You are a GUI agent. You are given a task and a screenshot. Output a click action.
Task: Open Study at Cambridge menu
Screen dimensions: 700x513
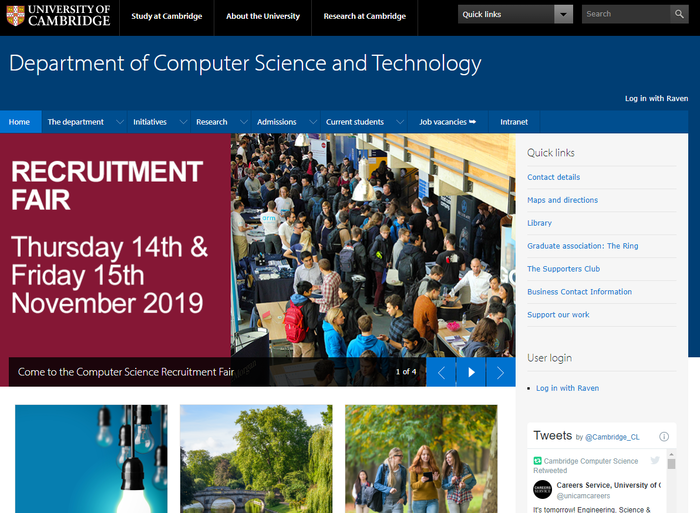pyautogui.click(x=167, y=17)
